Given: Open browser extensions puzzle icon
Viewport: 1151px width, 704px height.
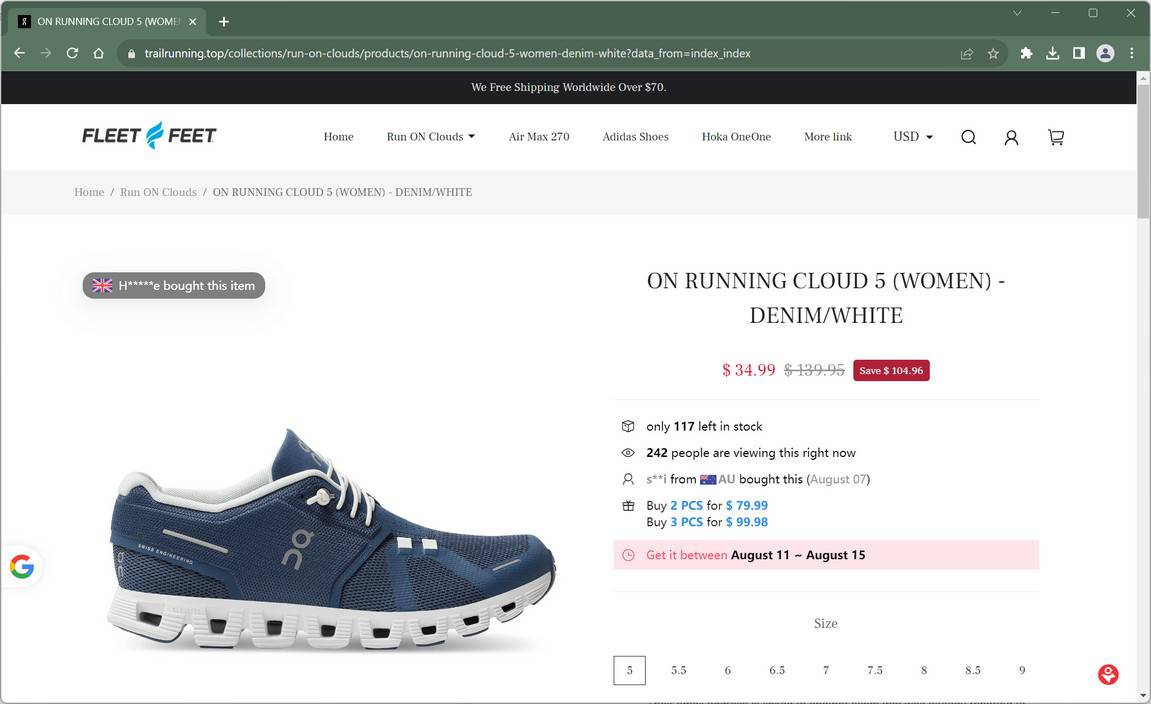Looking at the screenshot, I should tap(1026, 53).
